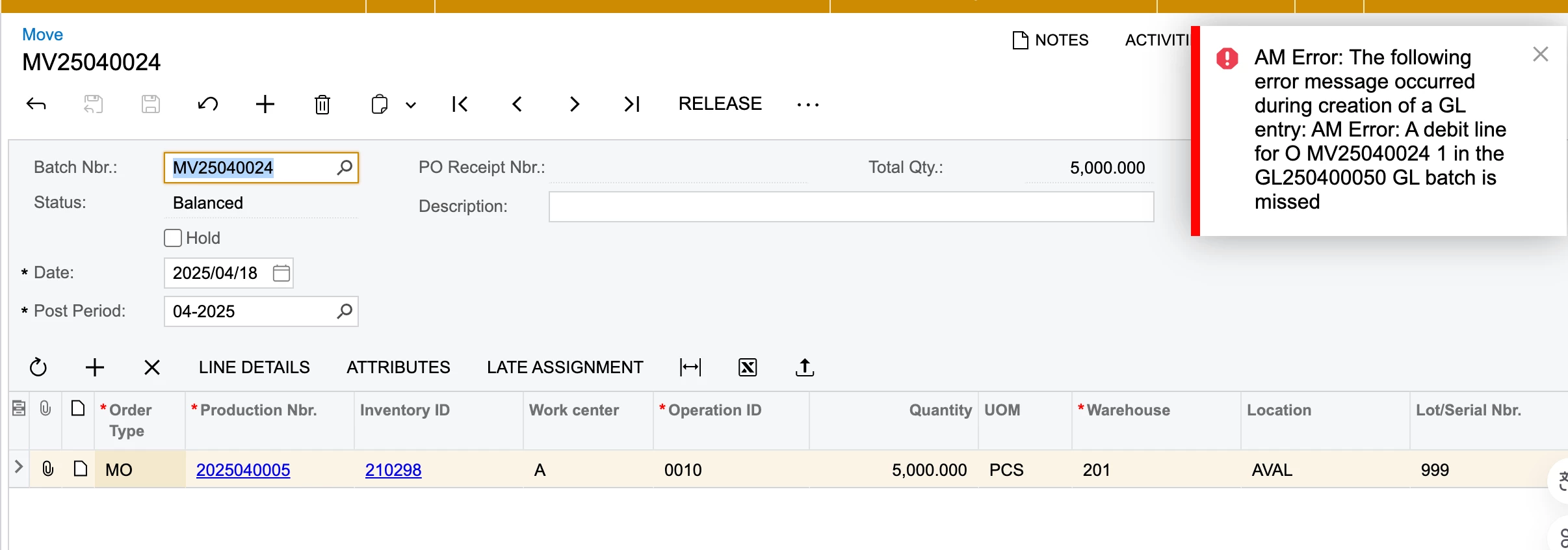Refresh the grid lines

[38, 367]
